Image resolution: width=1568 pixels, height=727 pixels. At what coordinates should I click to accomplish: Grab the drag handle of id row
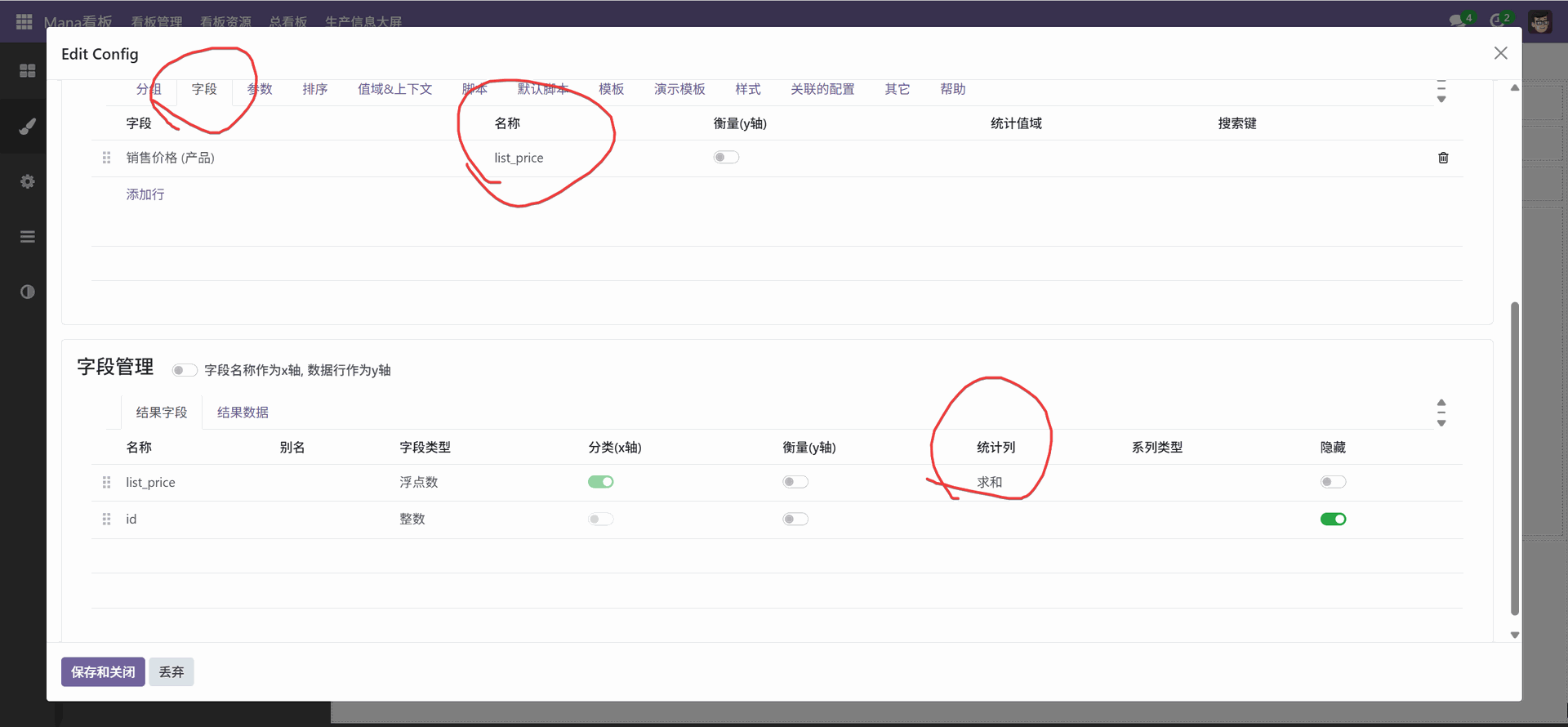coord(106,519)
